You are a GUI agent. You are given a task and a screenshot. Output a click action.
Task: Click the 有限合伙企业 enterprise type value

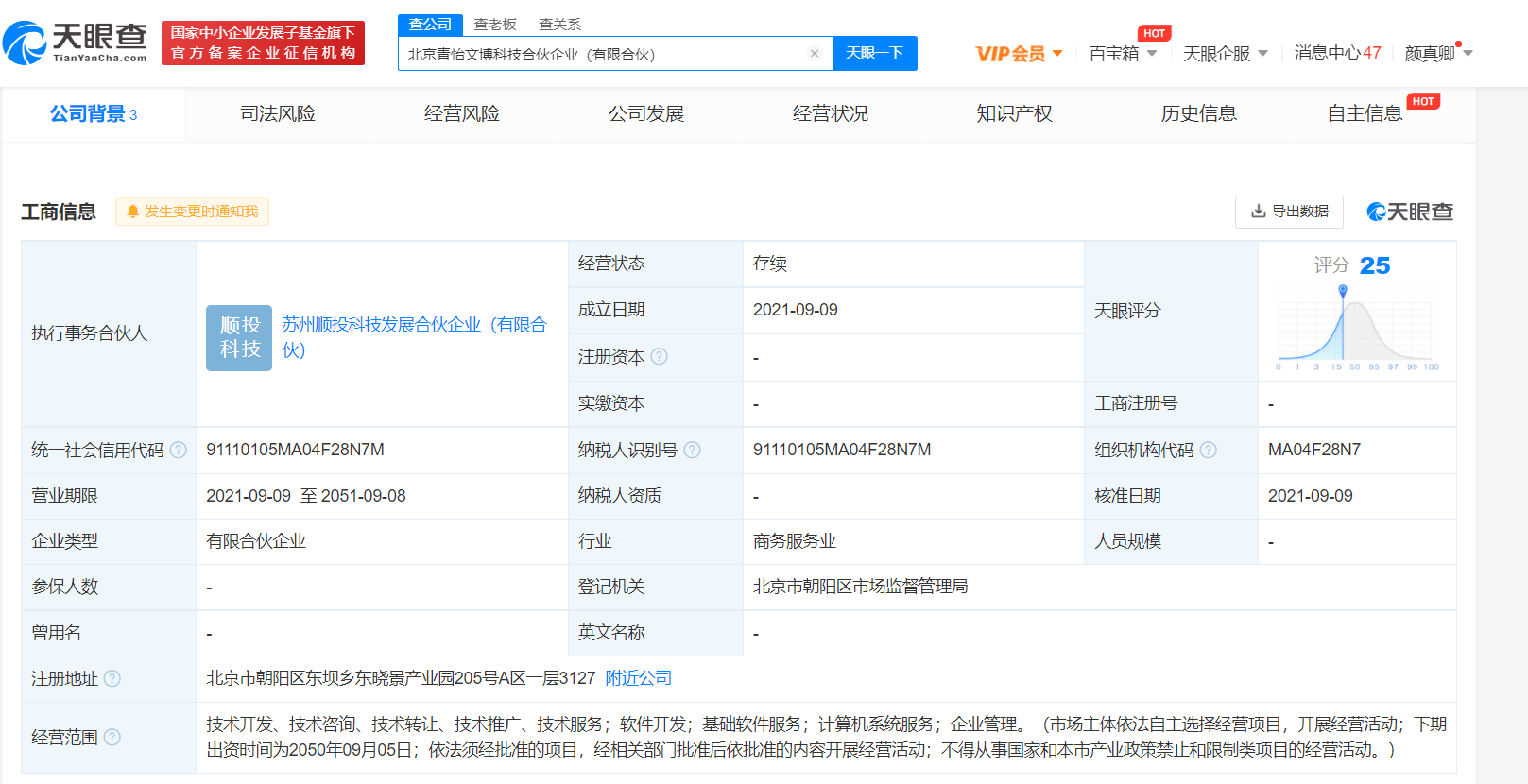pyautogui.click(x=256, y=541)
